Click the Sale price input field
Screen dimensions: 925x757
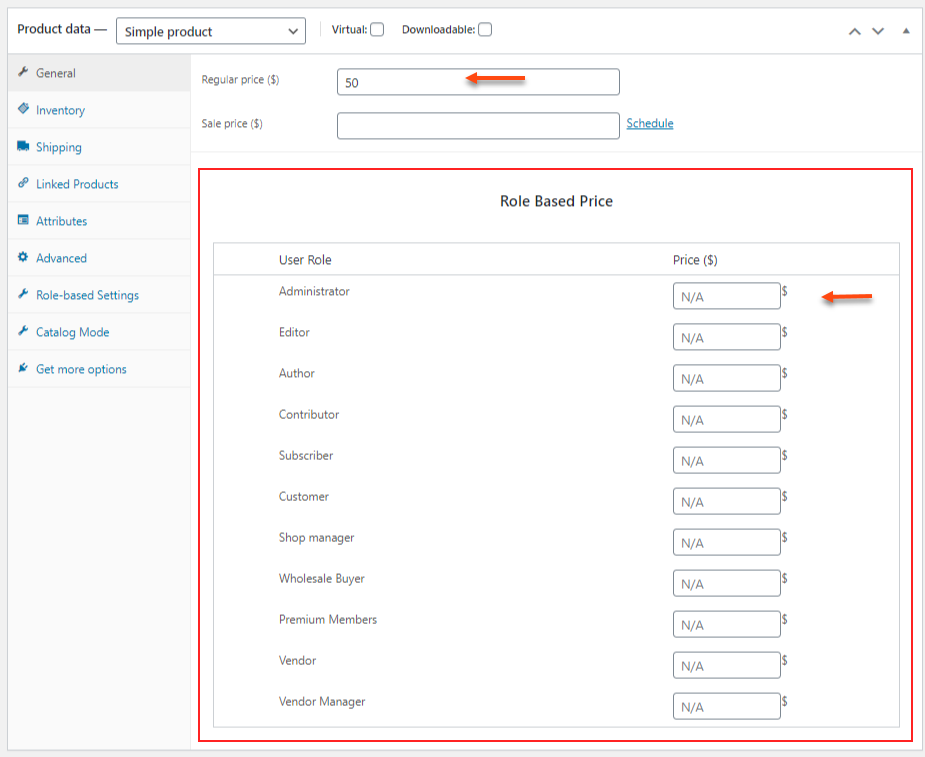pos(478,126)
